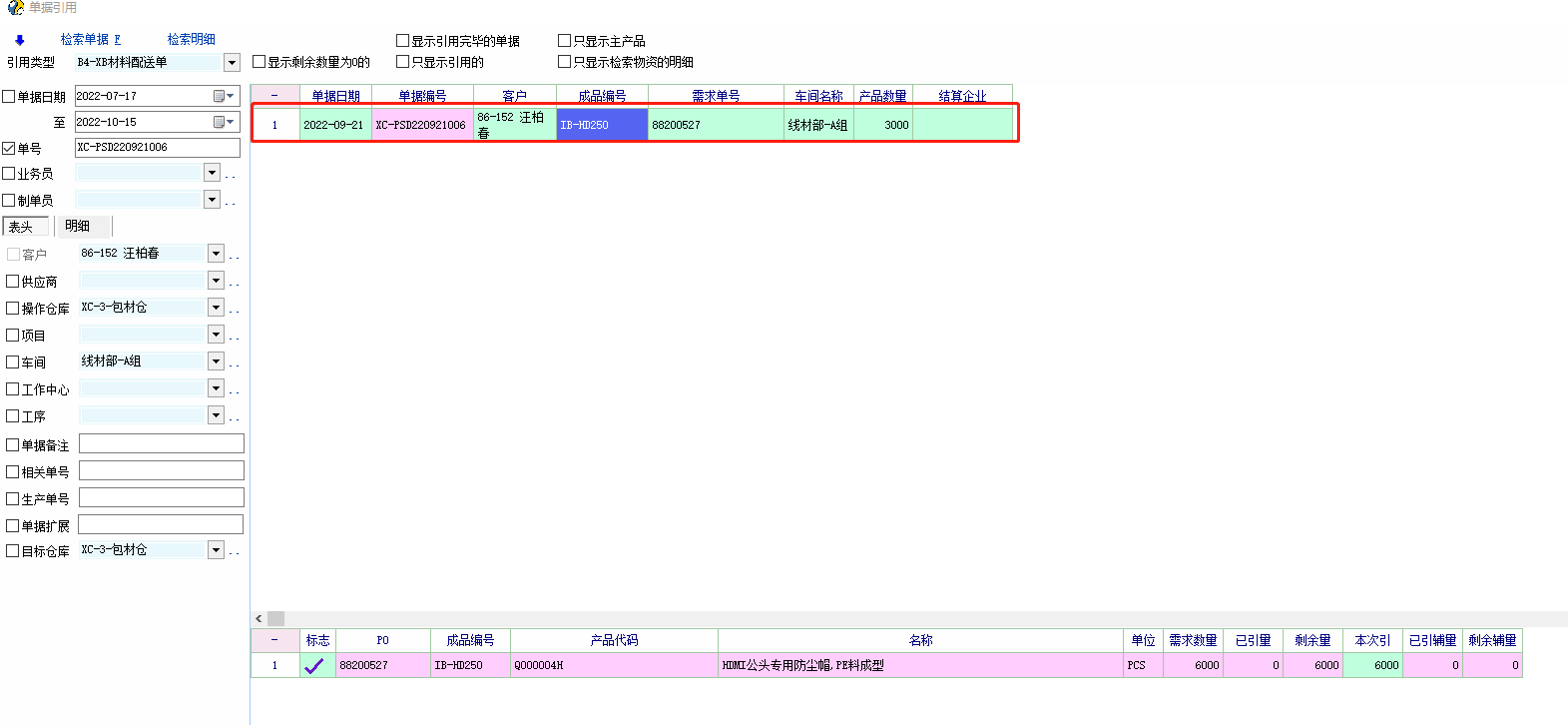Expand the 引用类型 dropdown
The image size is (1568, 725).
[232, 63]
